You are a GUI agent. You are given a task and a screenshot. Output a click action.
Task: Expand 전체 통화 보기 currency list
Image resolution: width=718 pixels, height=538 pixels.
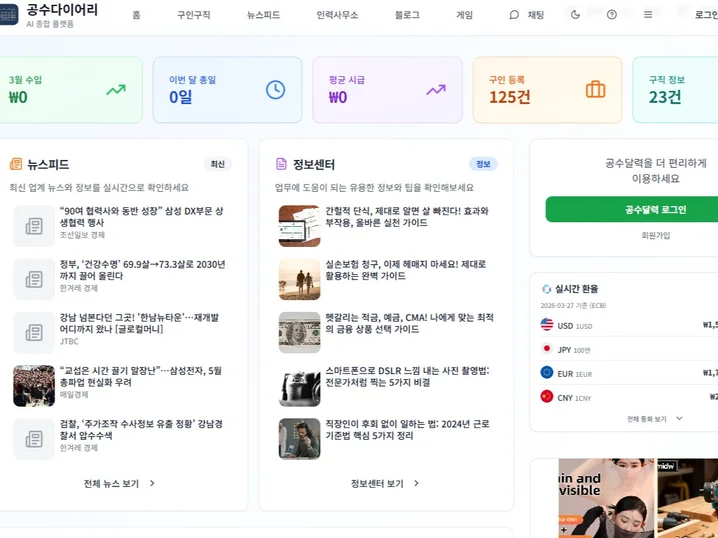coord(654,419)
